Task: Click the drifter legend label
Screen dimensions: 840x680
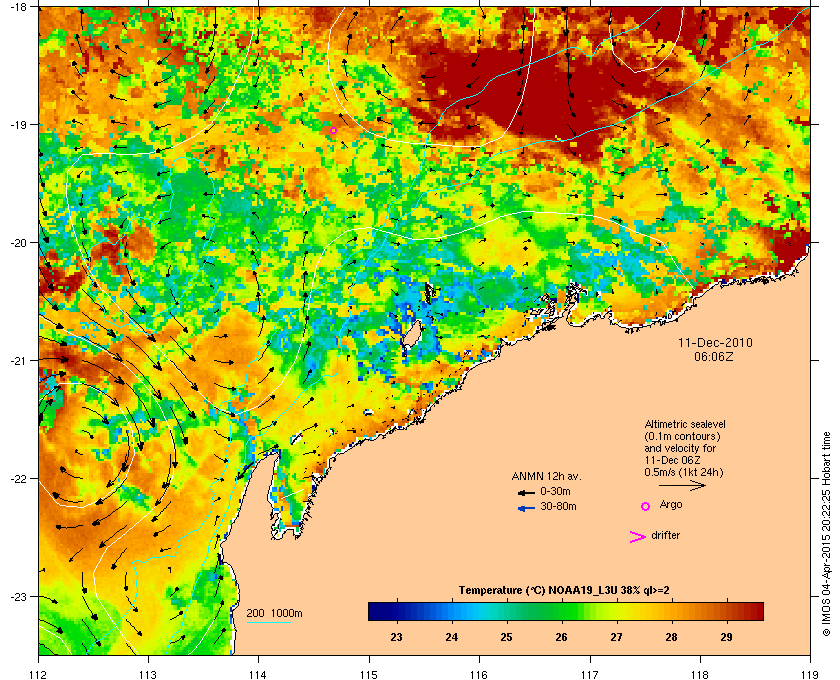Action: [665, 535]
